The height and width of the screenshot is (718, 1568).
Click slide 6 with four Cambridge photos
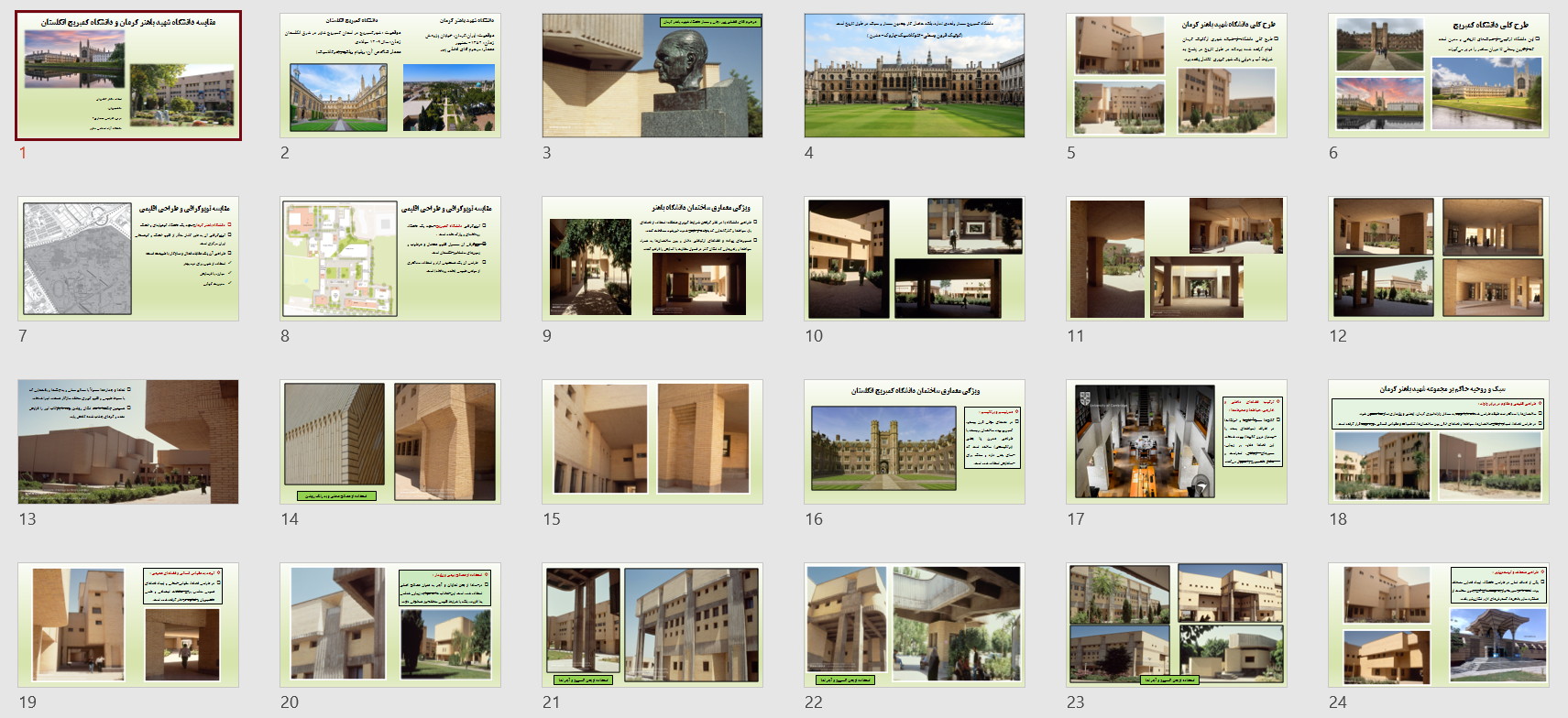click(x=1439, y=76)
